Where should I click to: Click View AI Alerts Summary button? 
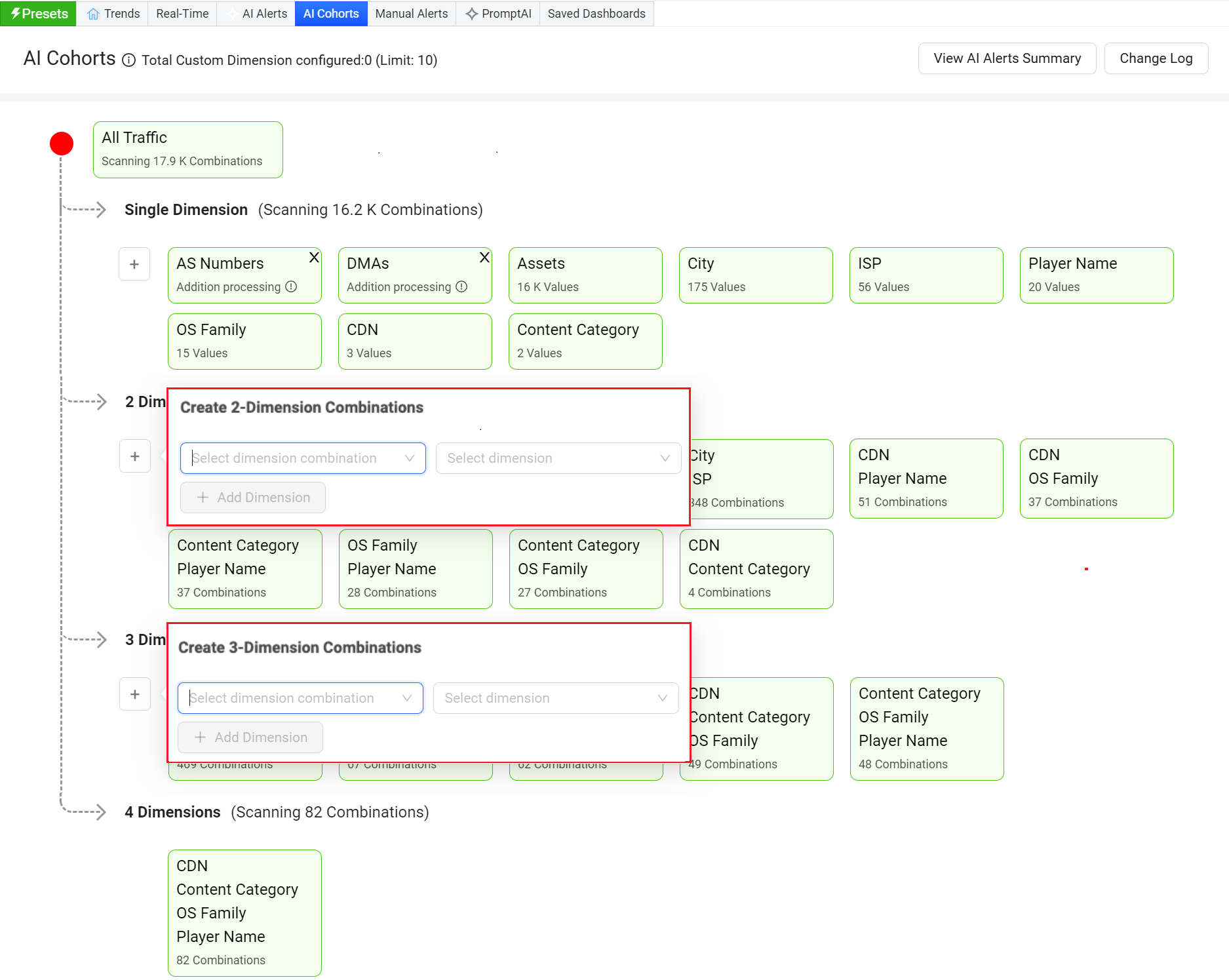point(1007,58)
